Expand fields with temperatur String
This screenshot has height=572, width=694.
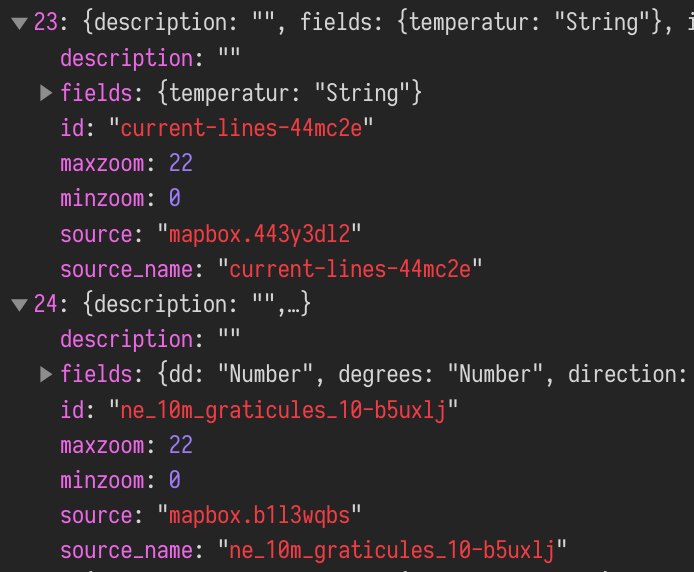tap(46, 93)
